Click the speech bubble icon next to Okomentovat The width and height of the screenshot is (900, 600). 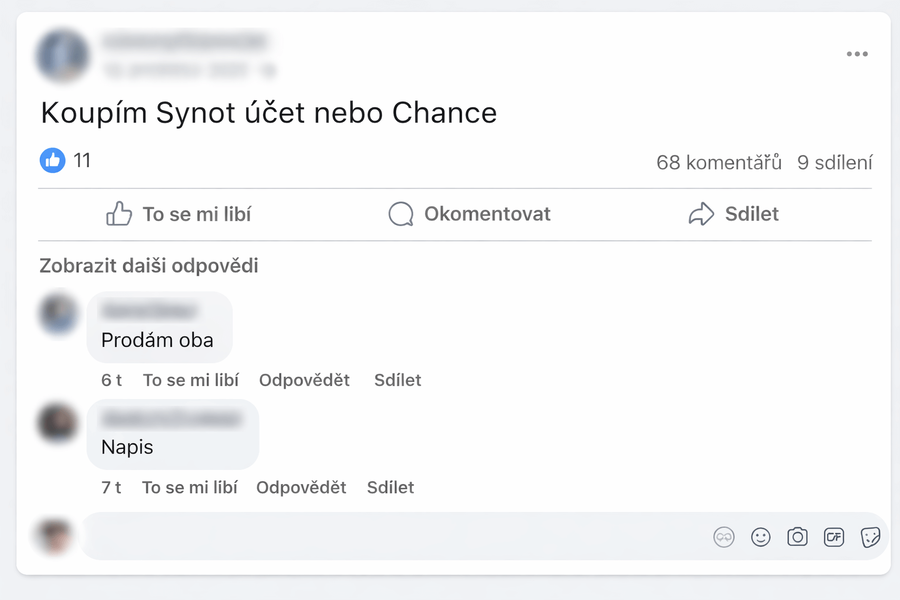(400, 213)
